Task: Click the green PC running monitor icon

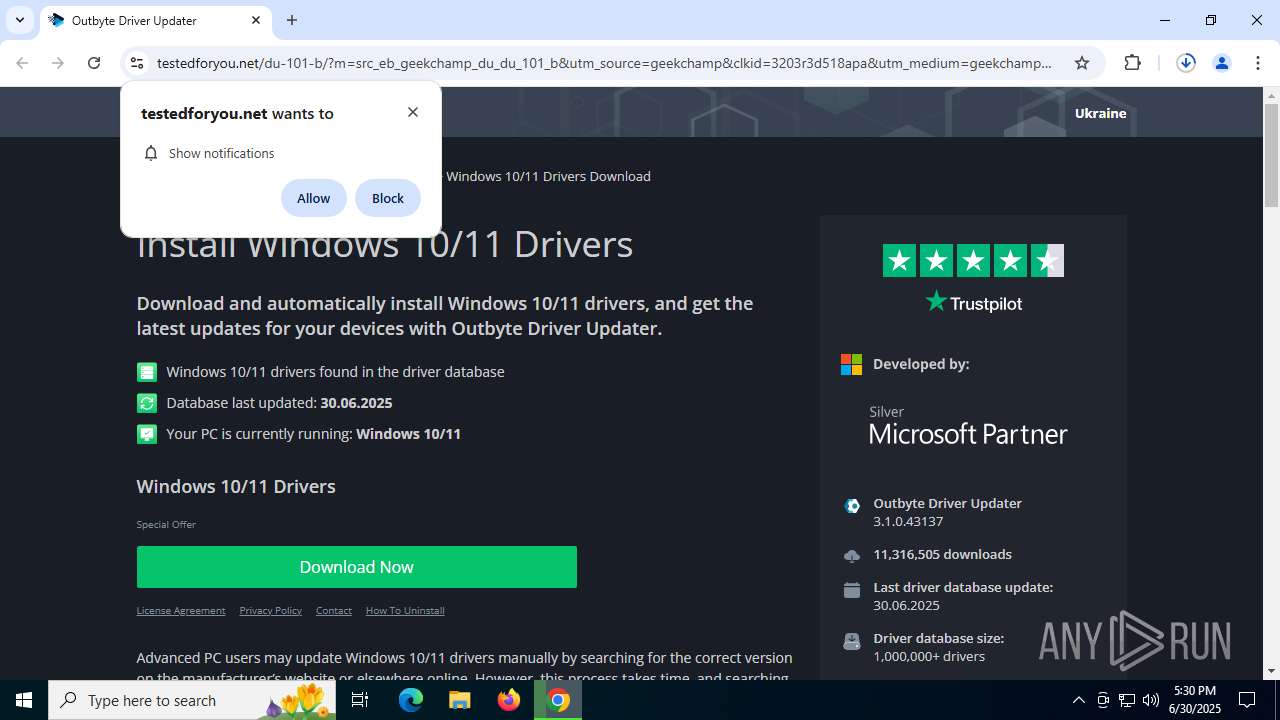Action: pos(147,434)
